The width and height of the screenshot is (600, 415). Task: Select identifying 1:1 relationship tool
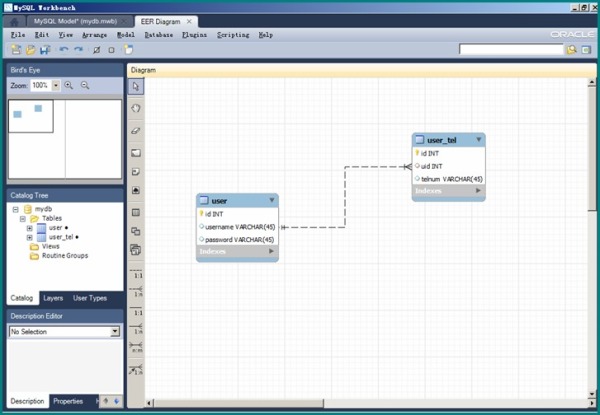pos(136,310)
